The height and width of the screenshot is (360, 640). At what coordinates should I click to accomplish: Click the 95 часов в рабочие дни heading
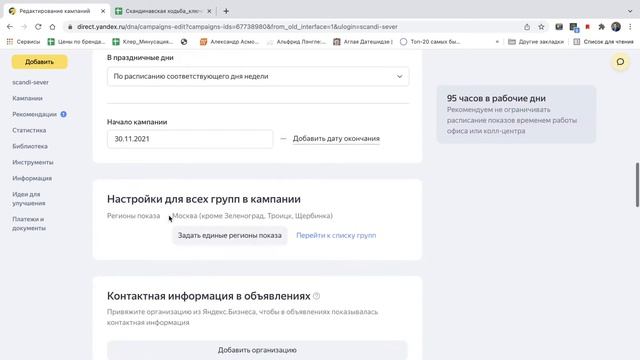click(496, 98)
